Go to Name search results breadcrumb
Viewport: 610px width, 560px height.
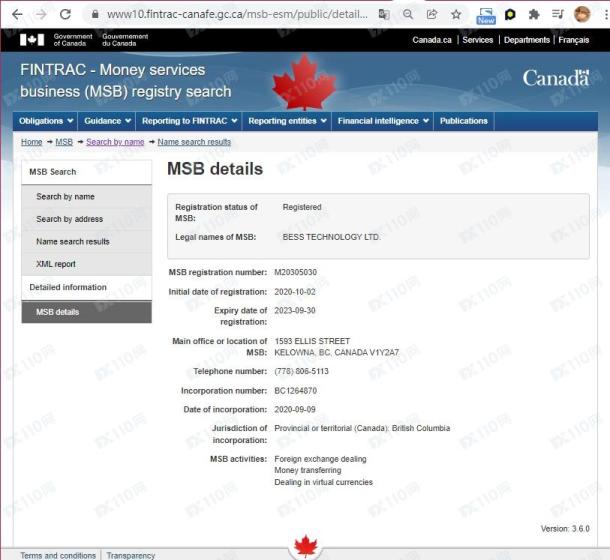pyautogui.click(x=194, y=142)
